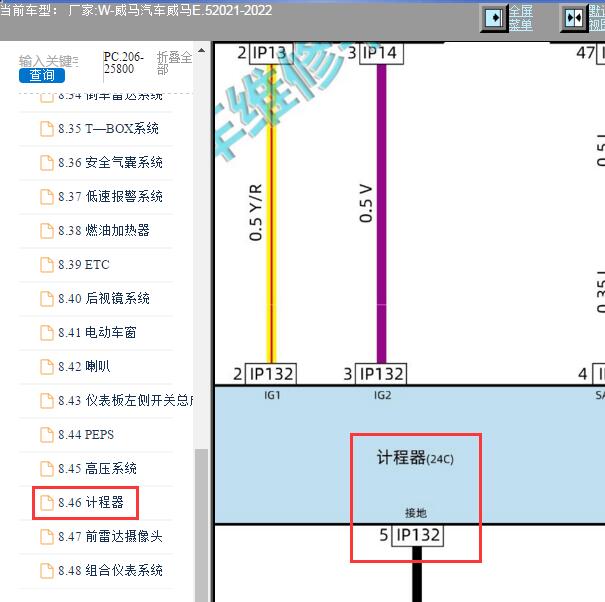Click the IG2 pin label

pos(382,395)
